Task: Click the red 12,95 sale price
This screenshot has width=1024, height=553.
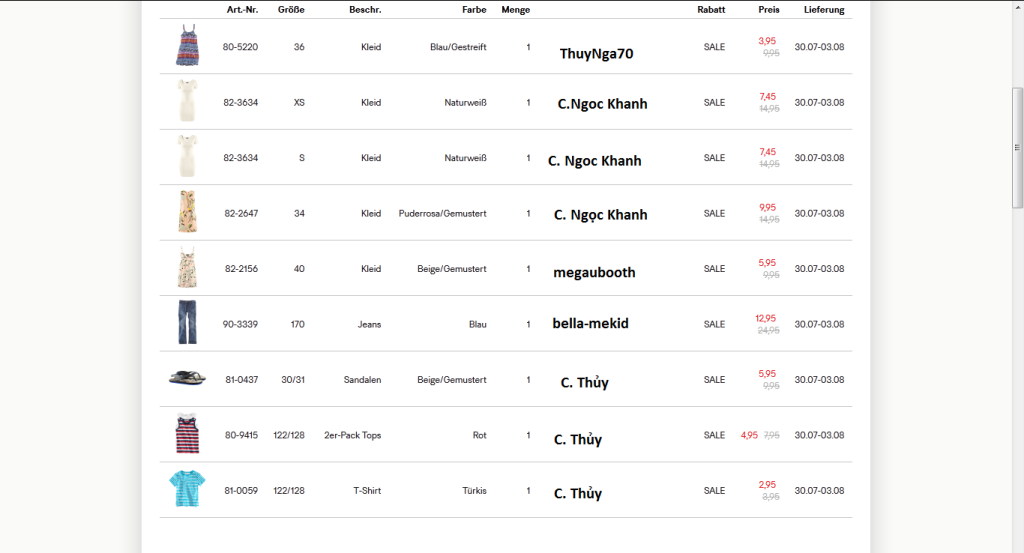Action: click(x=766, y=318)
